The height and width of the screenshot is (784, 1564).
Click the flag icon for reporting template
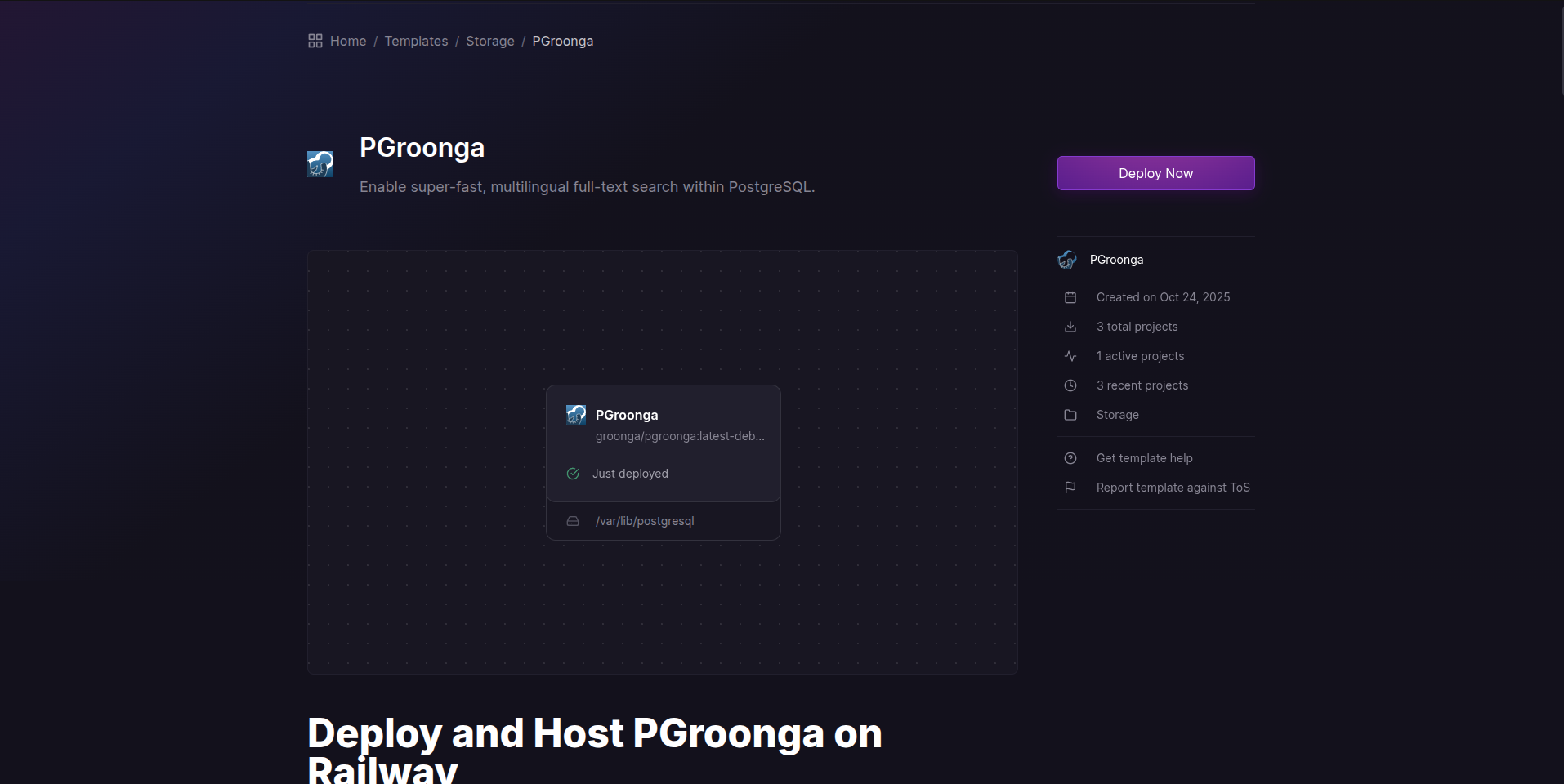click(x=1070, y=488)
